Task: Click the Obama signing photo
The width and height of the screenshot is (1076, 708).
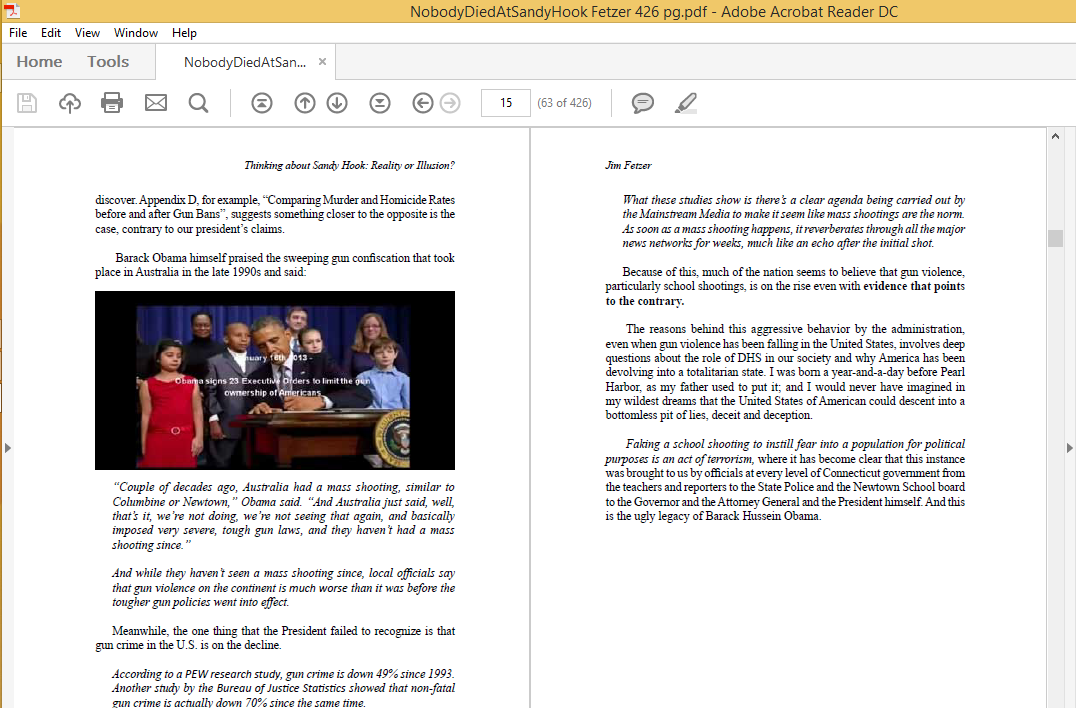Action: coord(274,380)
